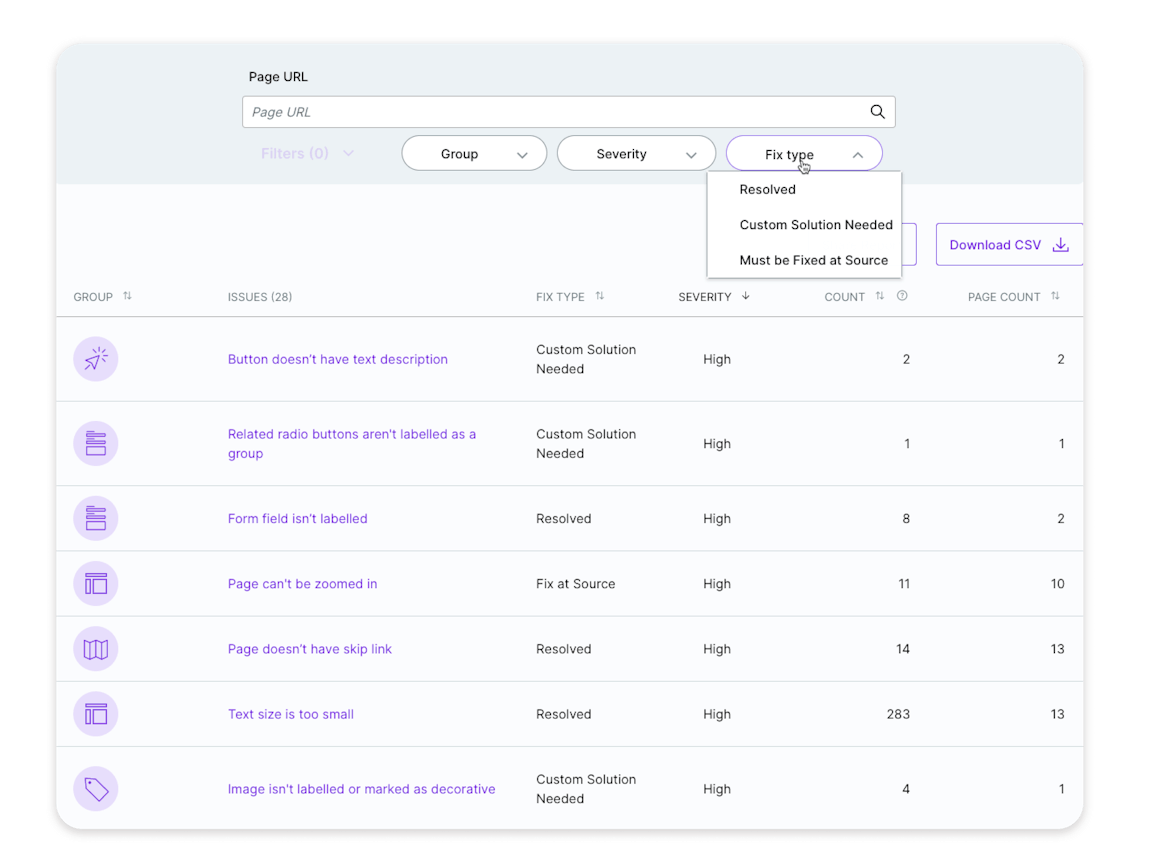Click the search magnifier icon in Page URL field
Image resolution: width=1160 pixels, height=866 pixels.
(x=877, y=112)
